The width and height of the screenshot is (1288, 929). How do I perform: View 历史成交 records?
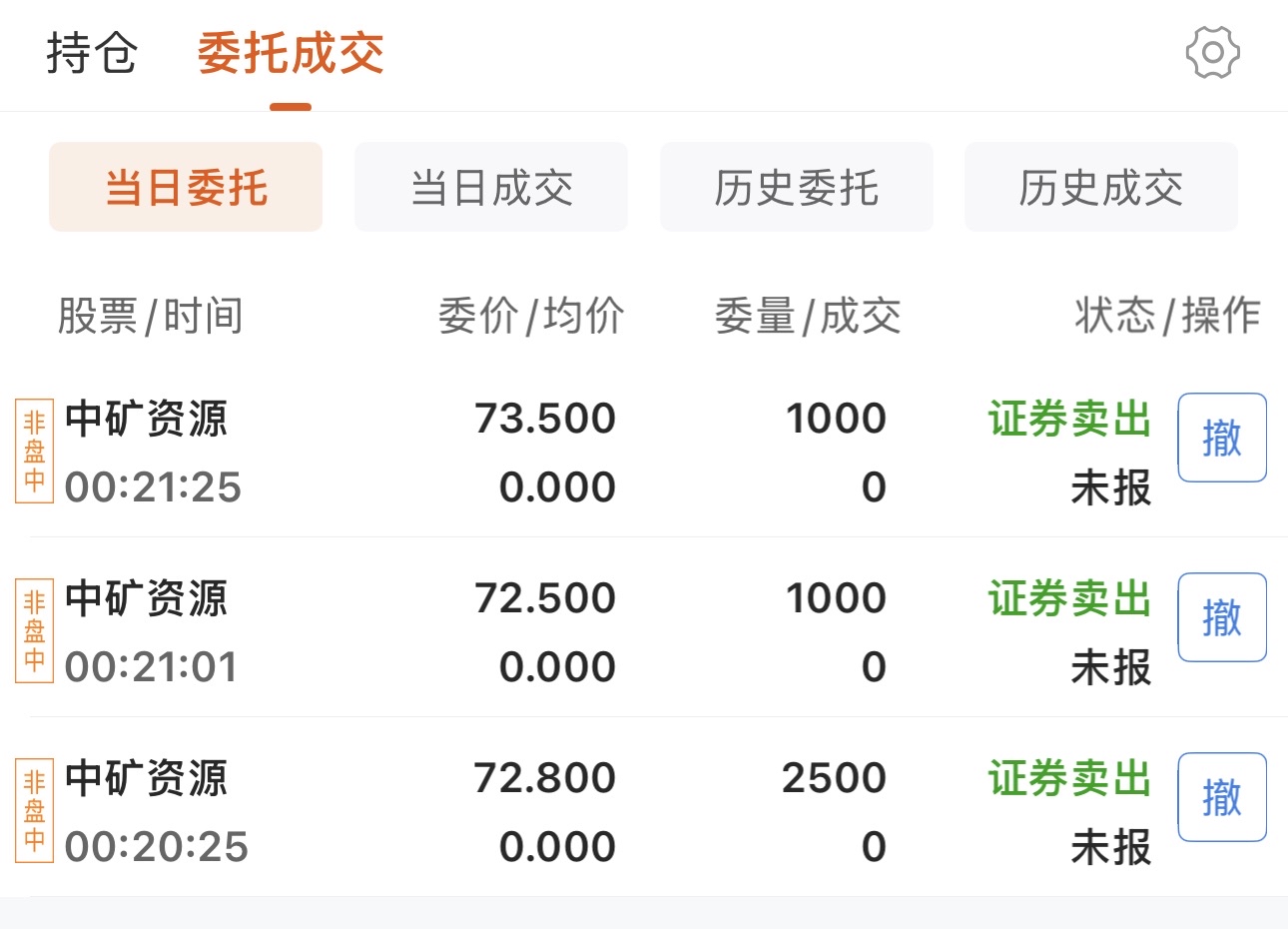coord(1100,188)
